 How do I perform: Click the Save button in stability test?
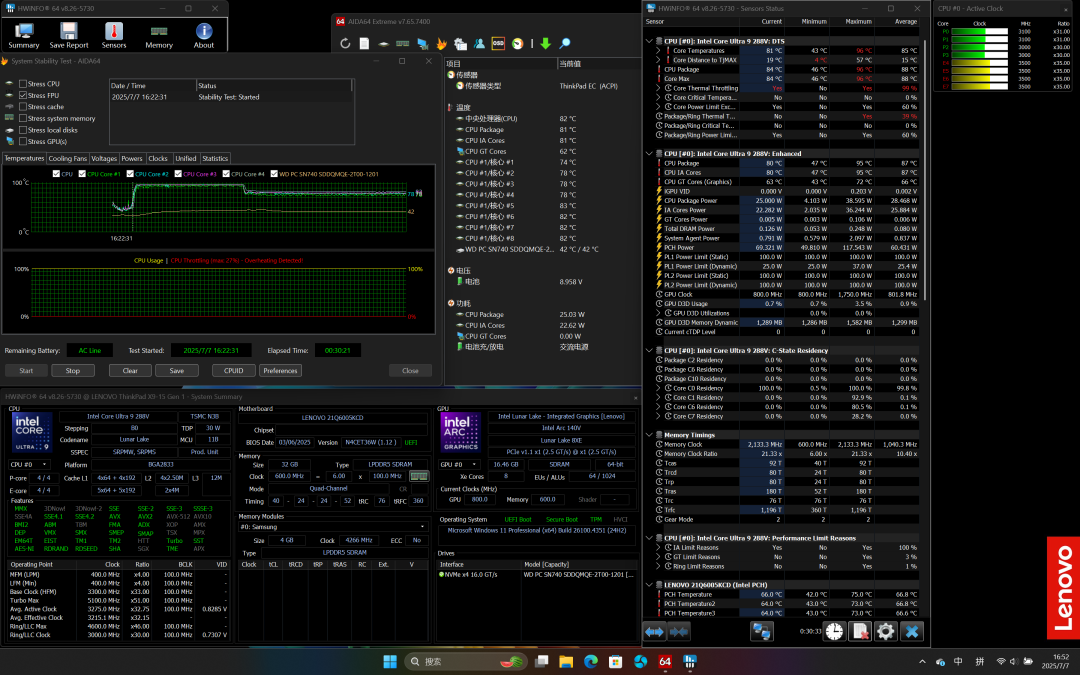coord(177,371)
